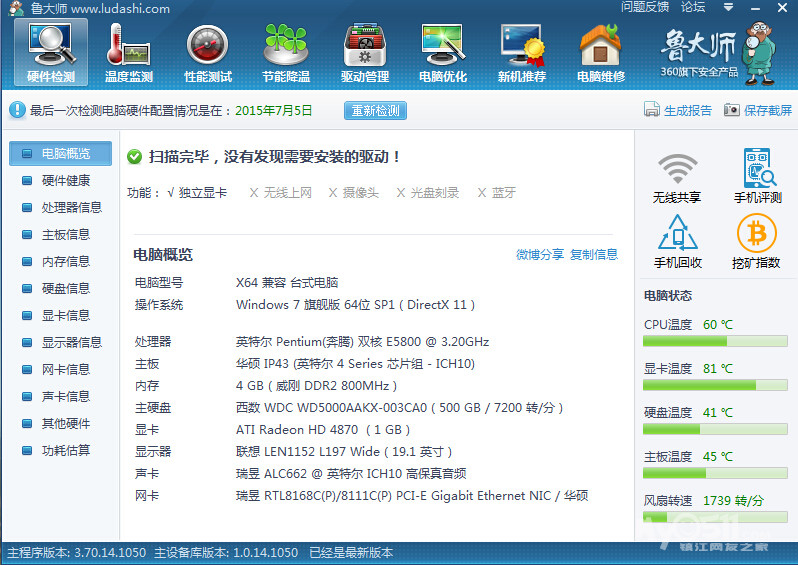Go to 驱动管理 driver management
Screen dimensions: 798x565
(x=364, y=52)
